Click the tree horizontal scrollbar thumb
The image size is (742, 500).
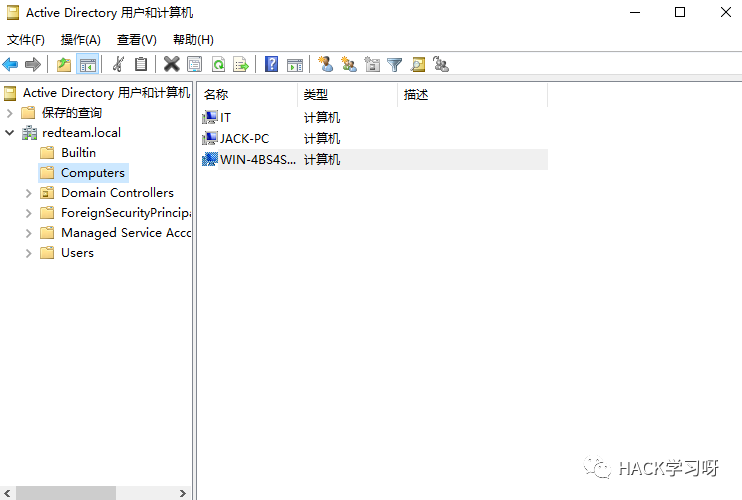point(66,493)
